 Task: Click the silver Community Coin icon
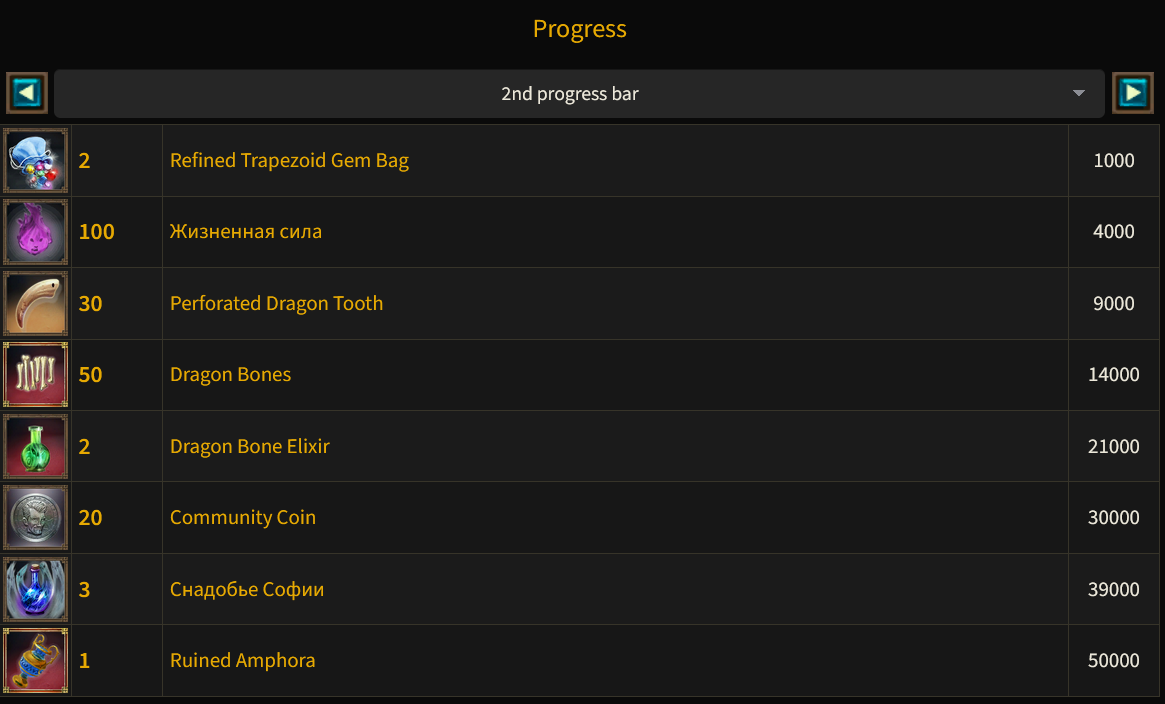coord(36,518)
